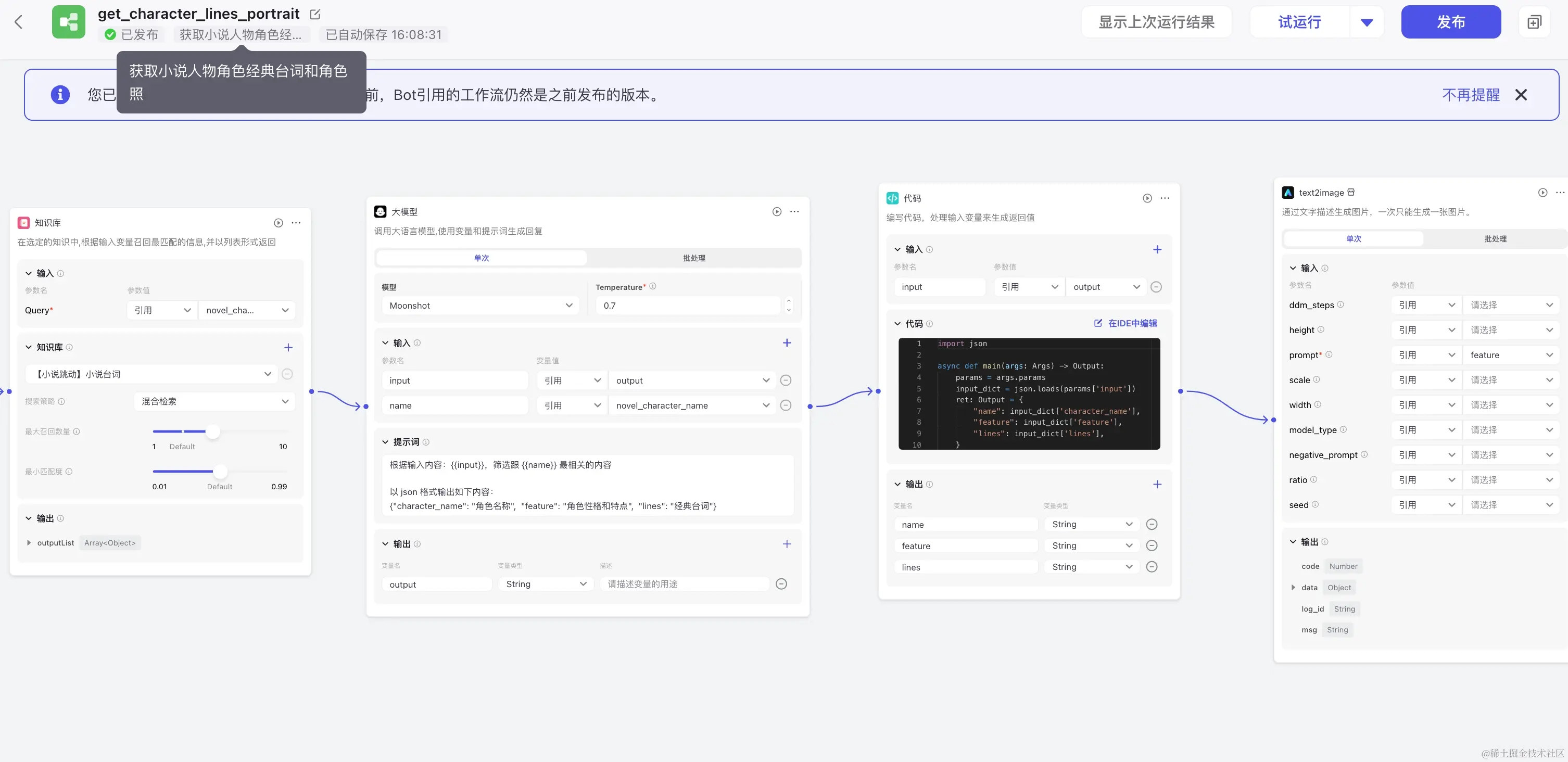The image size is (1568, 762).
Task: Click the Temperature input field
Action: pyautogui.click(x=688, y=306)
